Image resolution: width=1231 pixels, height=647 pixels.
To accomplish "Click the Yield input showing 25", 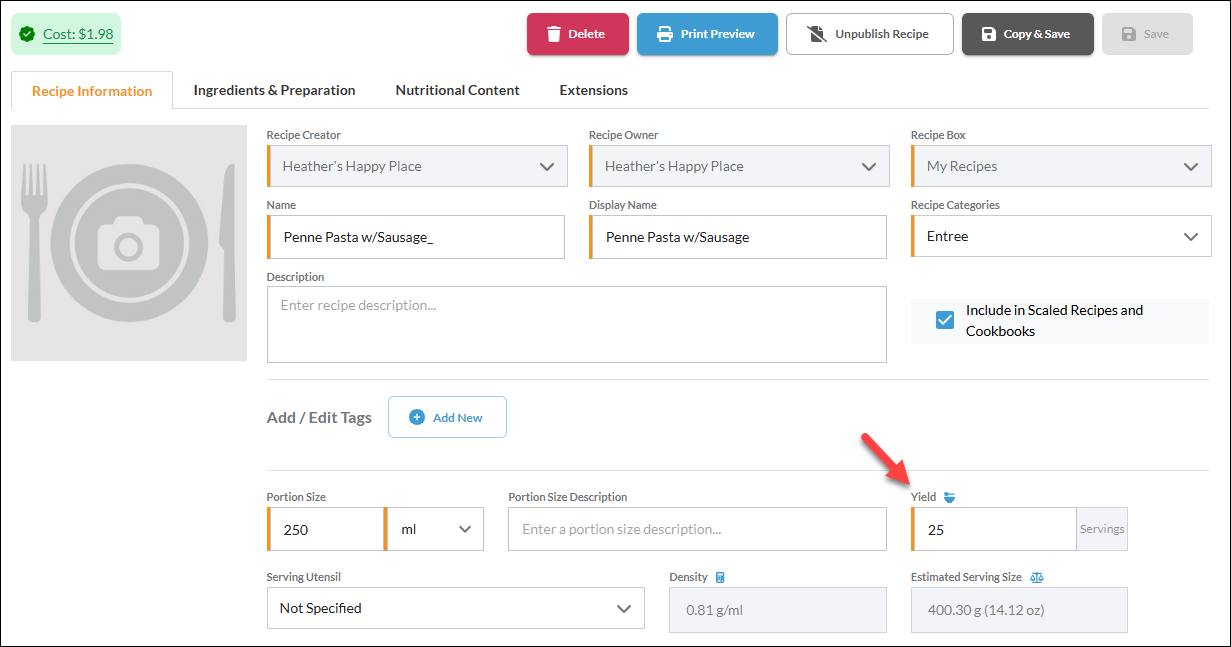I will click(x=994, y=529).
